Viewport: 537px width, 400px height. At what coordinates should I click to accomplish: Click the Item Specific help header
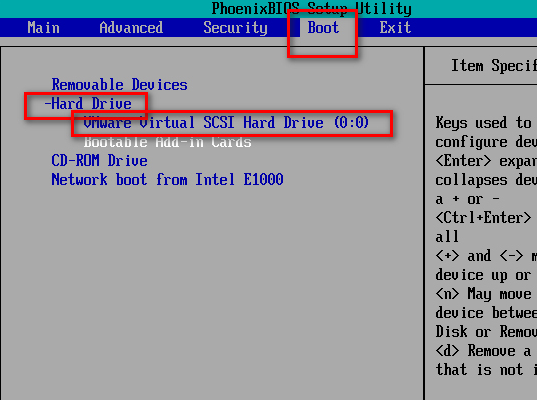point(494,65)
